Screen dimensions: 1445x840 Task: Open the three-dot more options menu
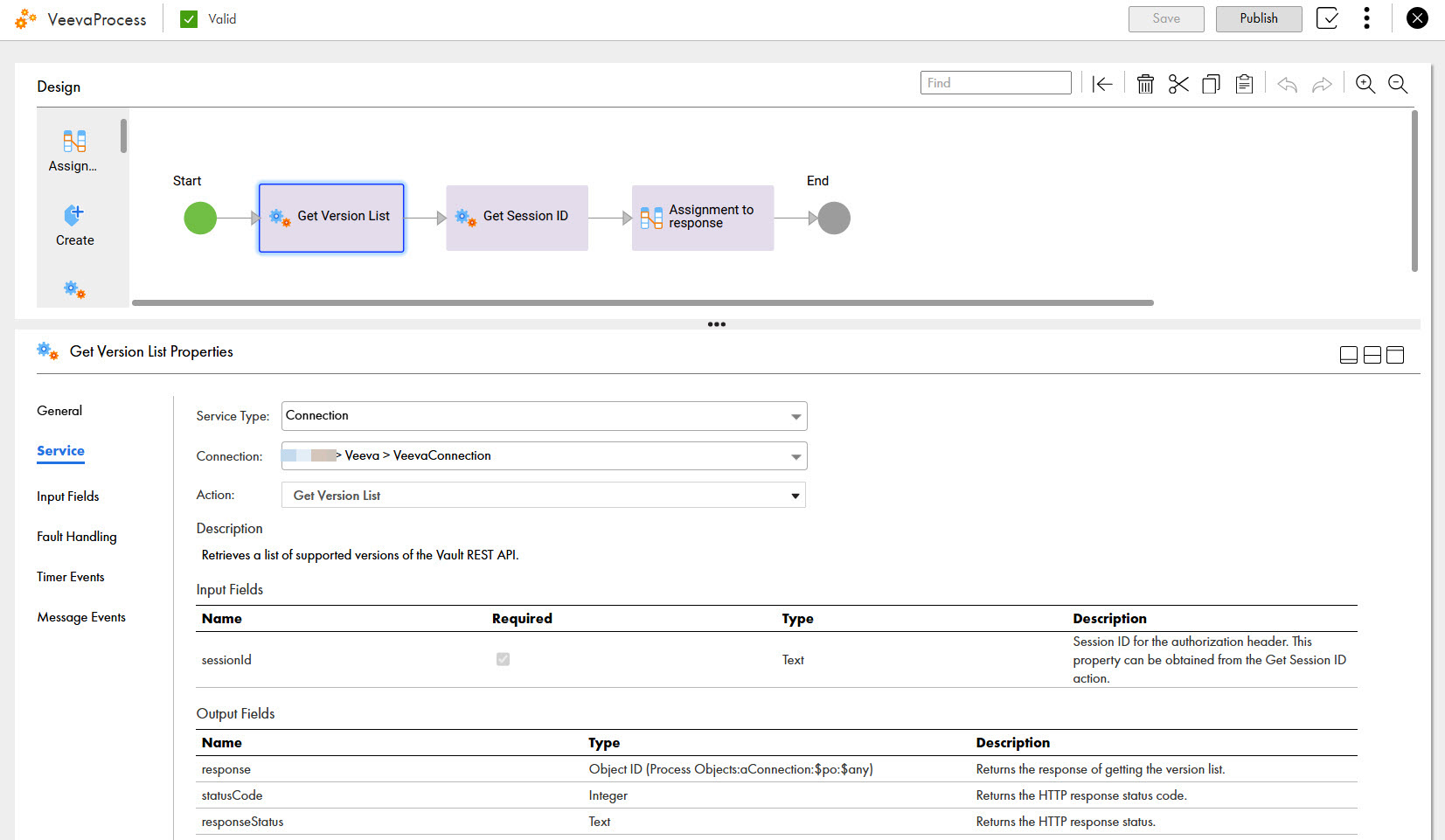(x=1367, y=18)
